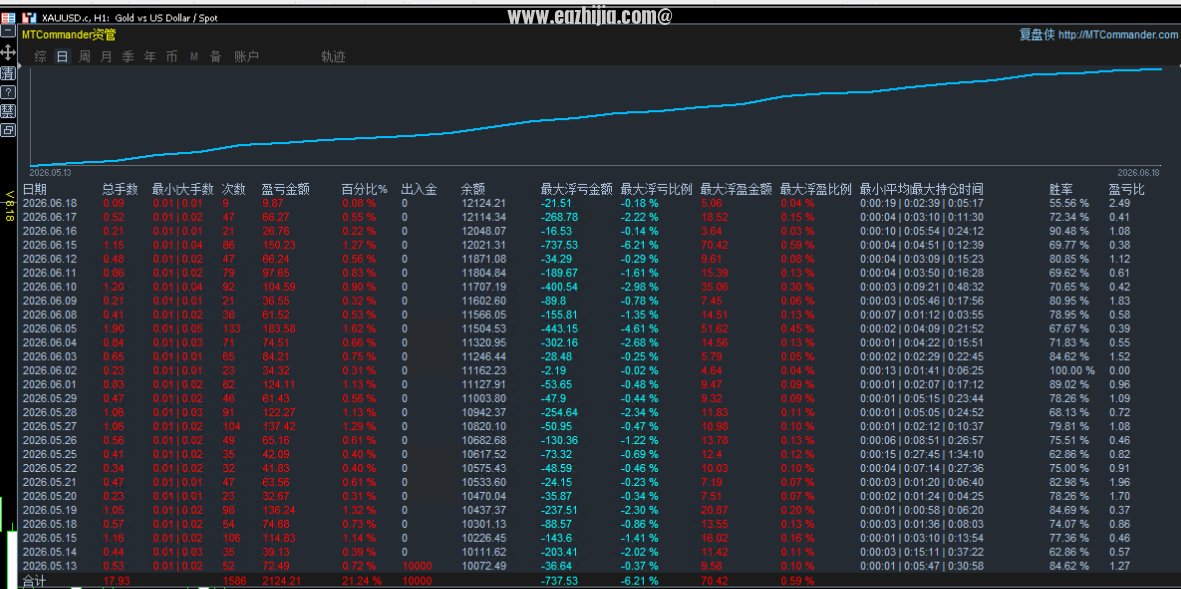Collapse the panel with the minus button
This screenshot has width=1181, height=589.
[x=8, y=32]
